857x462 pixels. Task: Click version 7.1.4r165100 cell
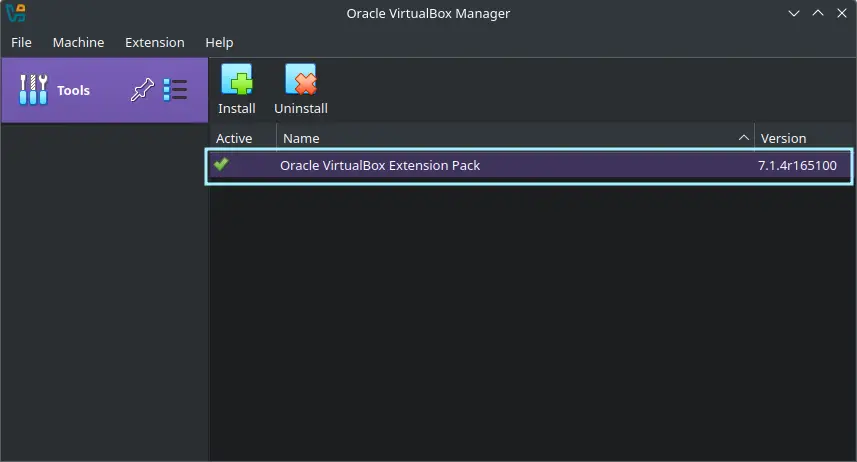[x=797, y=166]
